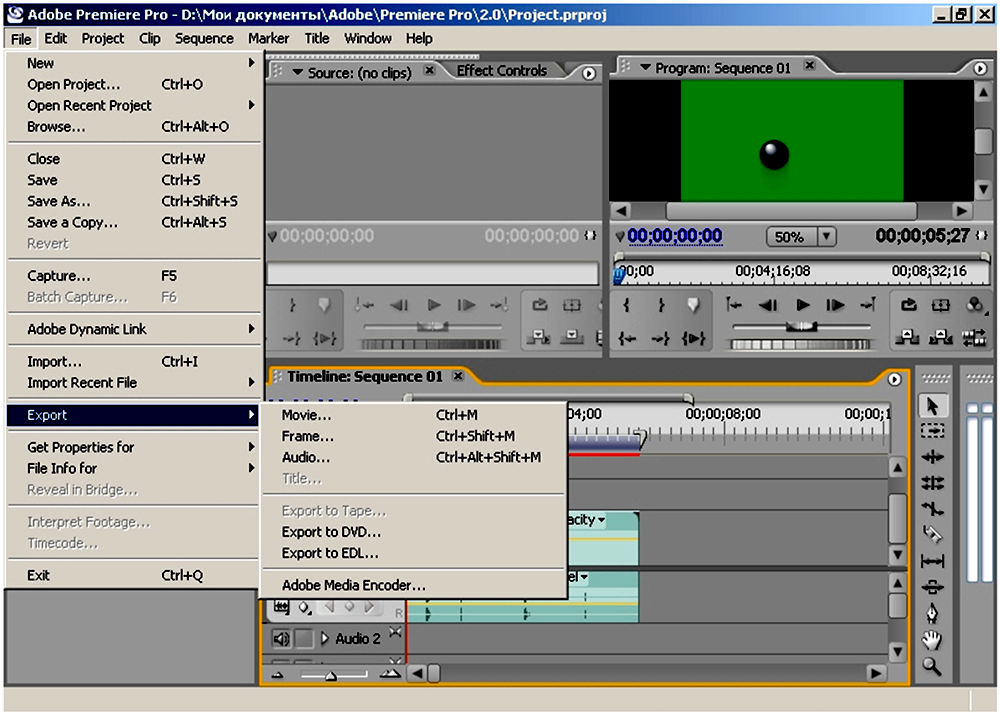
Task: Close the Timeline Sequence 01 tab
Action: click(x=458, y=376)
